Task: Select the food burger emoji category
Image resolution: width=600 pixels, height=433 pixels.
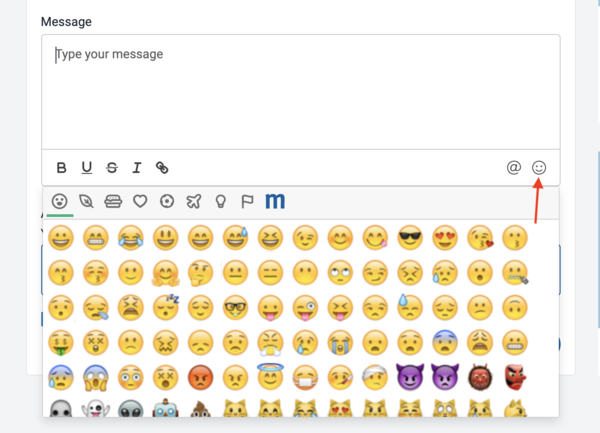Action: [x=113, y=201]
